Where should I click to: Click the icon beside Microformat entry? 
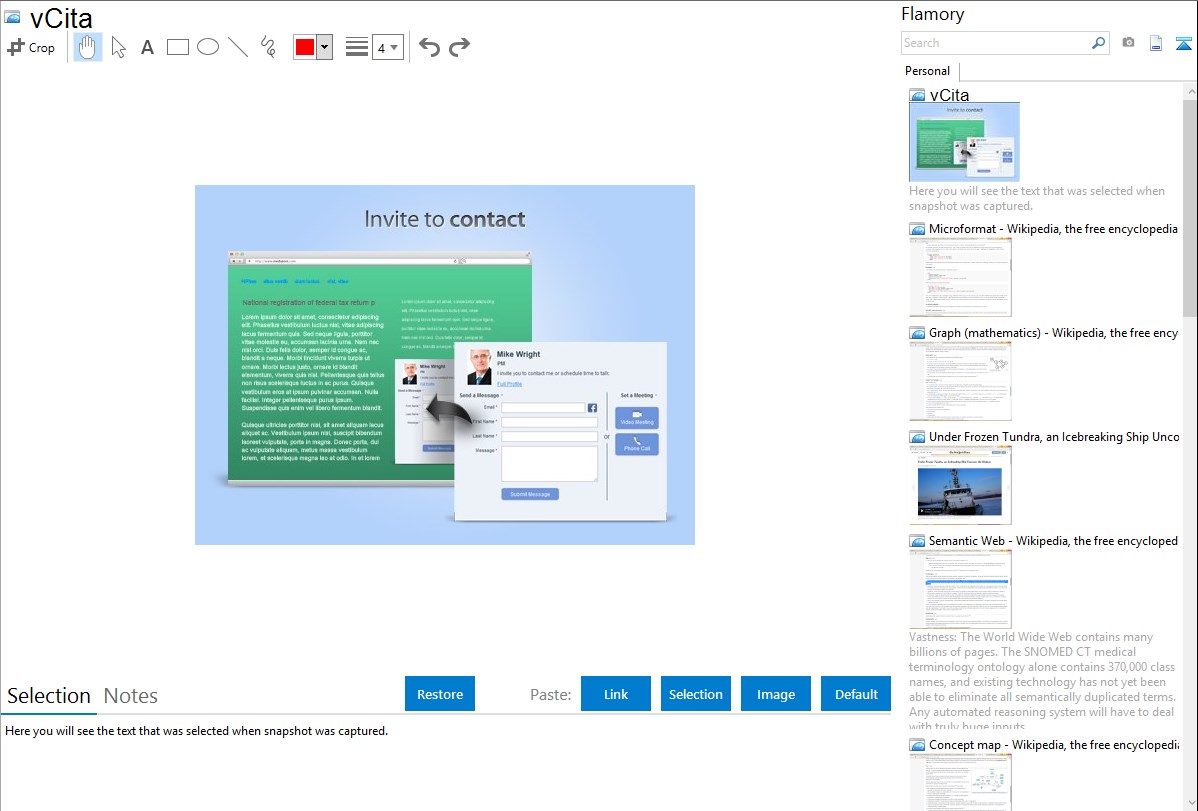[x=917, y=229]
